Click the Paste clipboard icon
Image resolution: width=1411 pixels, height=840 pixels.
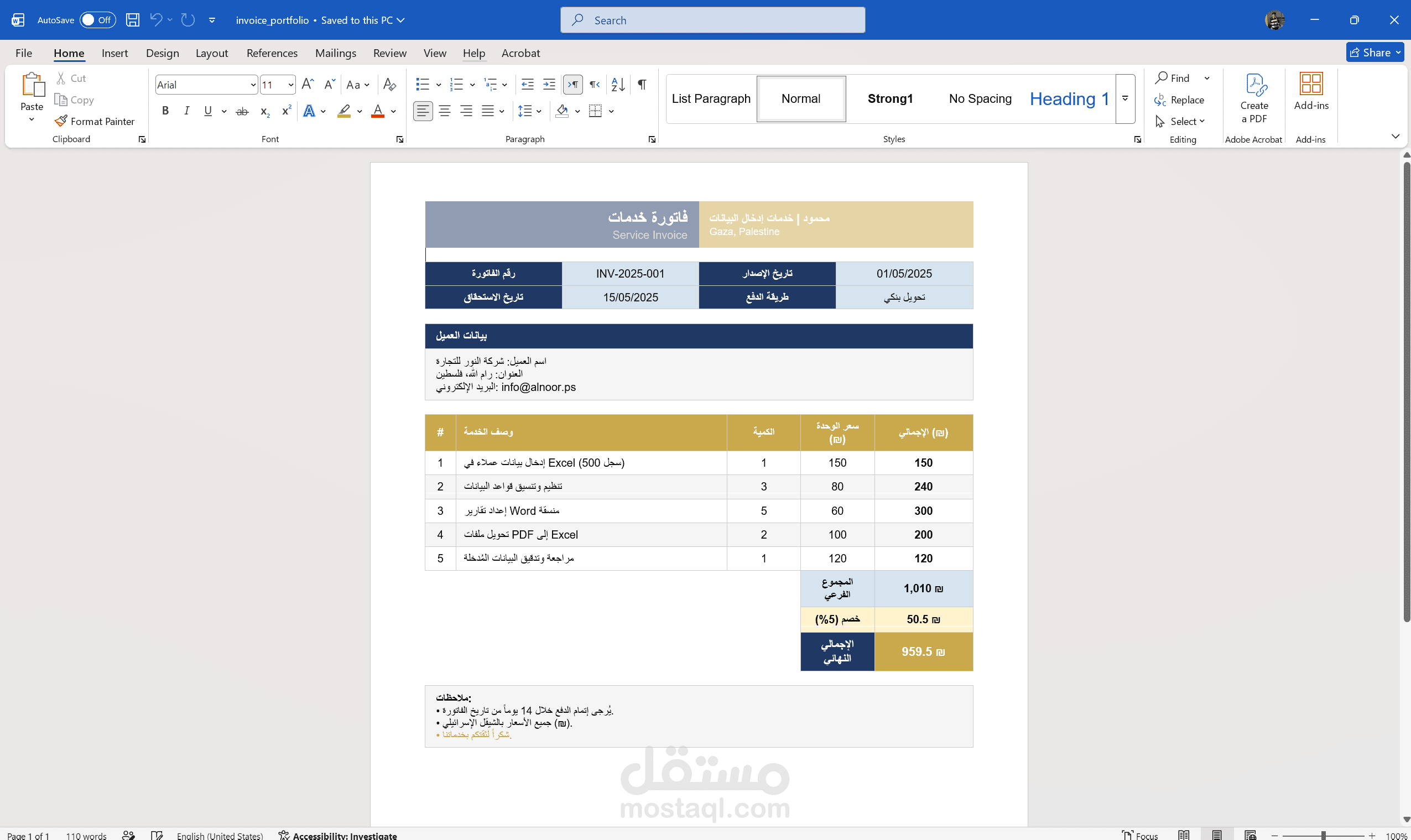pyautogui.click(x=32, y=85)
